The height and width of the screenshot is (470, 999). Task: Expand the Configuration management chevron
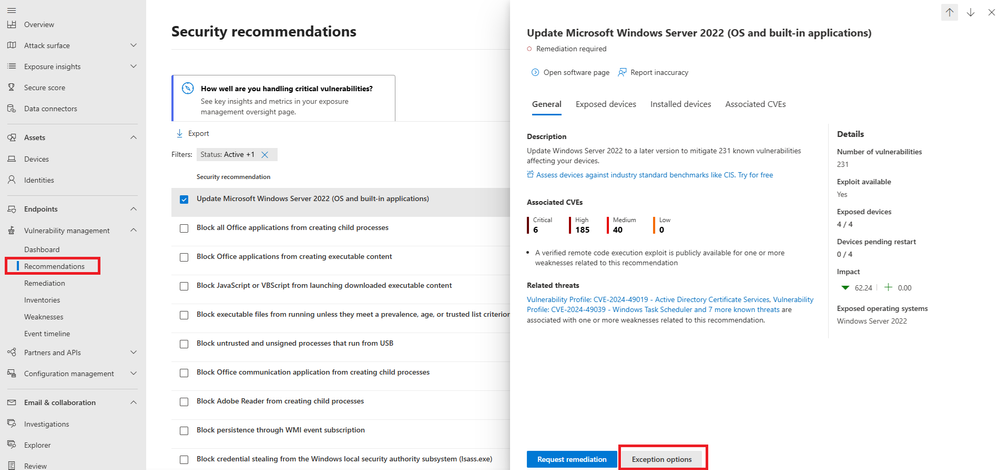(133, 373)
